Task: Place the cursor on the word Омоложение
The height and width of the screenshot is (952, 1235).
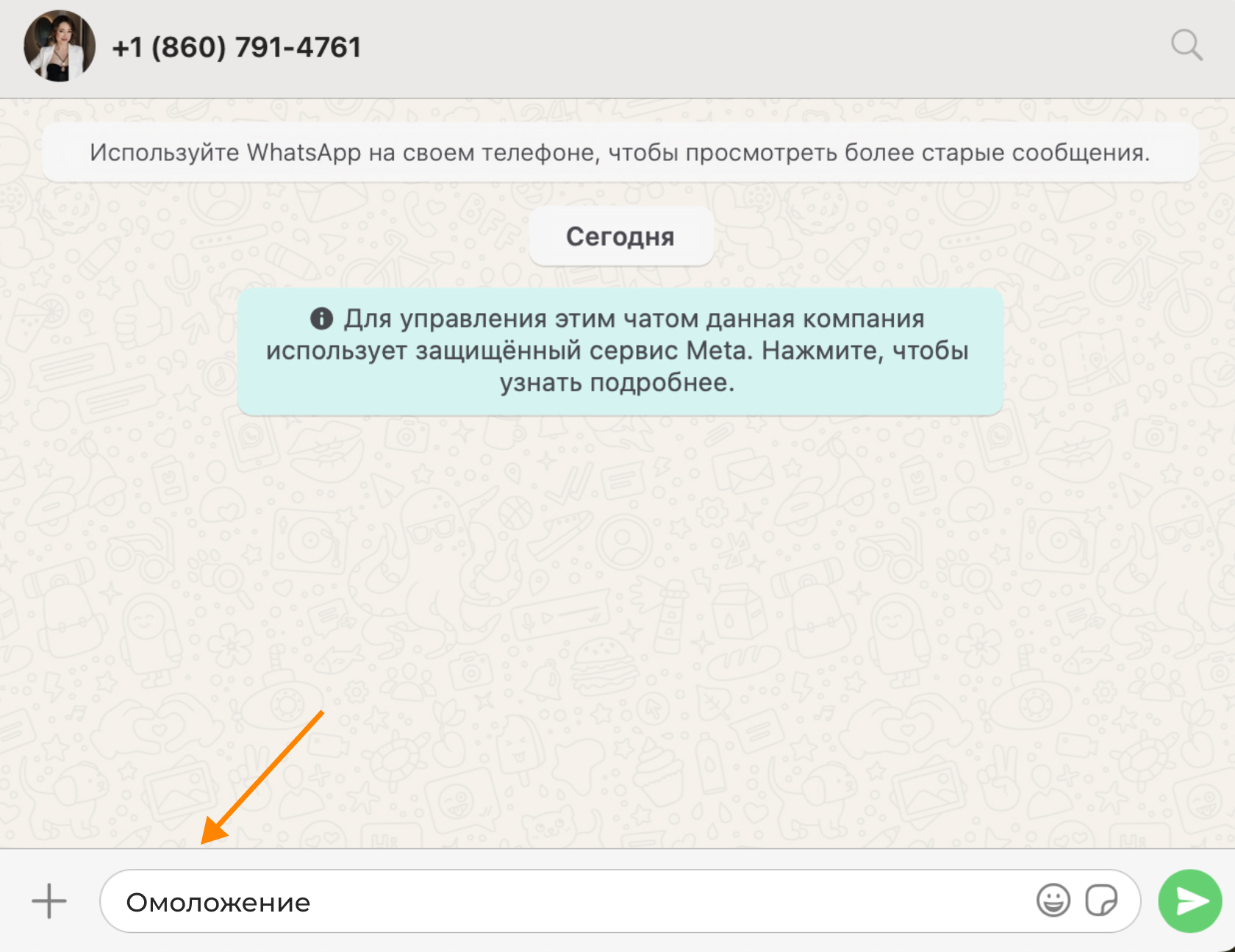Action: tap(218, 902)
